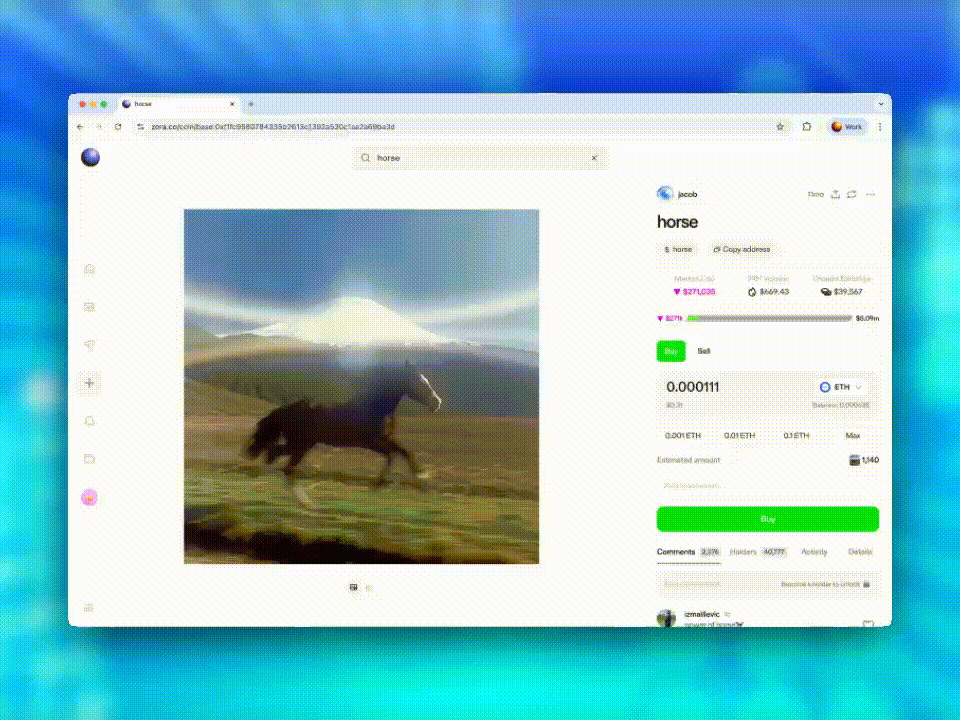Image resolution: width=960 pixels, height=720 pixels.
Task: Open izmailievic's profile link
Action: coord(702,614)
